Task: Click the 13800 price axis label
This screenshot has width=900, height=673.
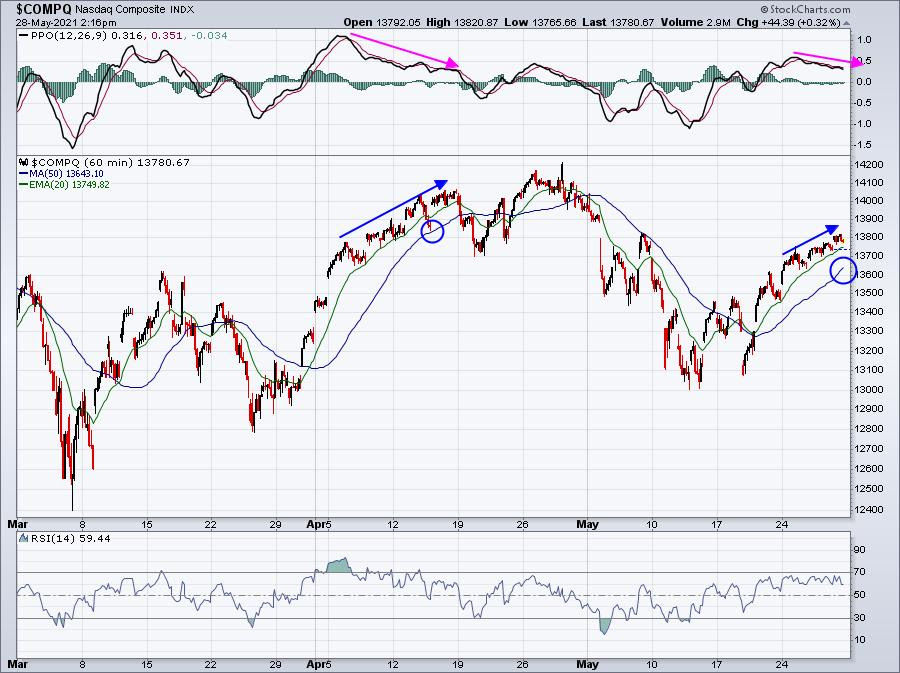Action: [x=870, y=236]
